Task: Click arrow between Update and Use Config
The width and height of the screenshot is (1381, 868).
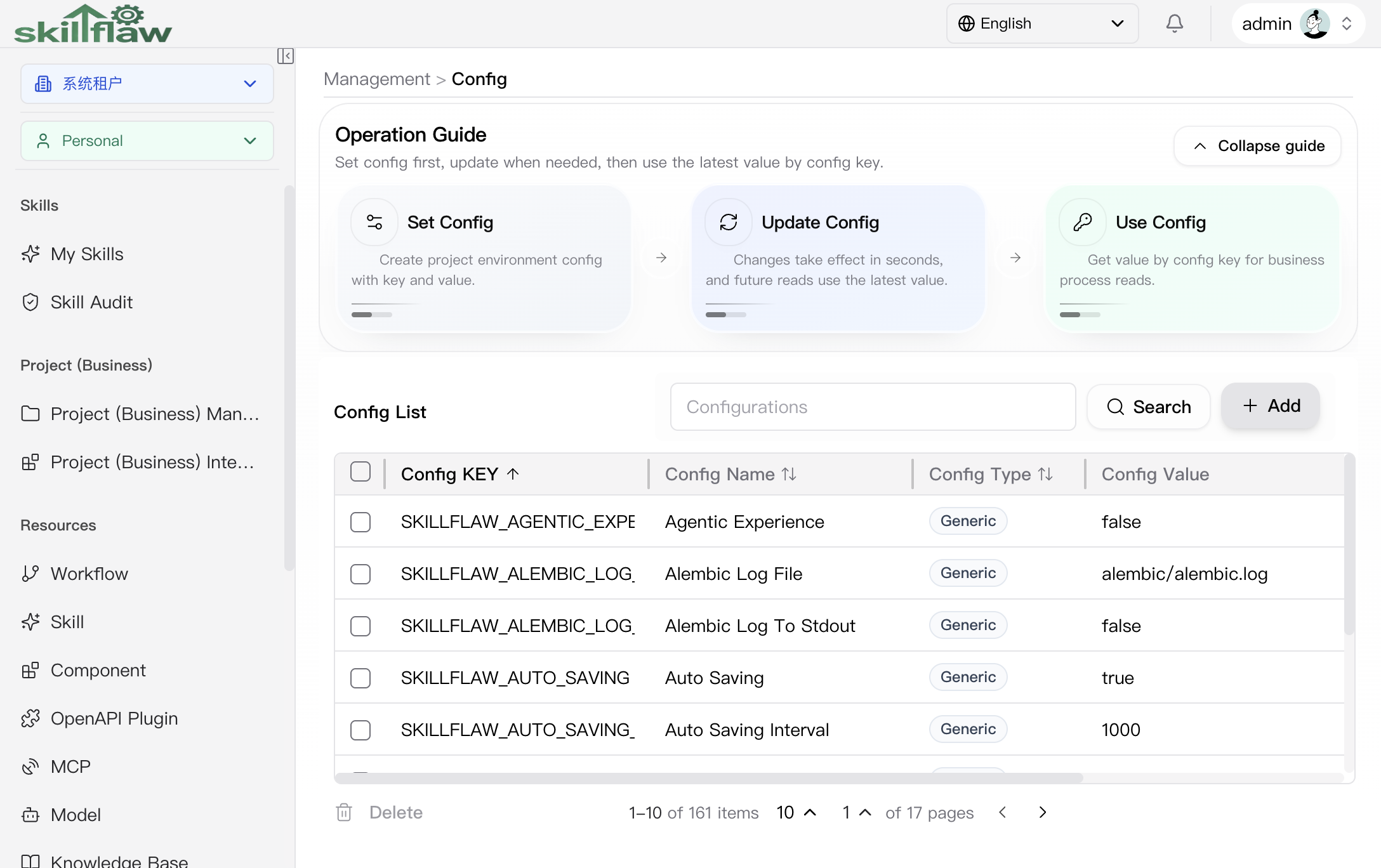Action: tap(1015, 258)
